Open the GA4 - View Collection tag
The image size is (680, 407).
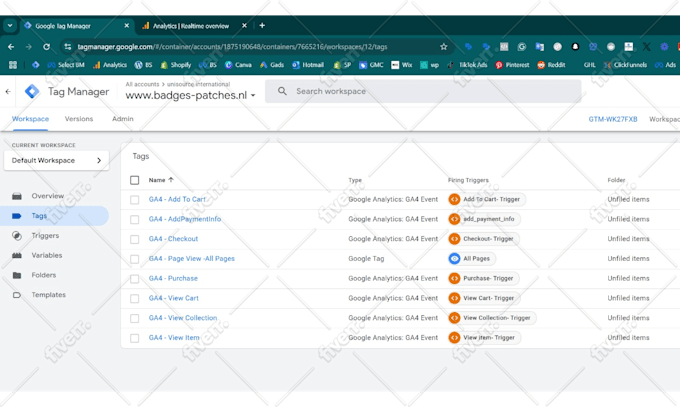click(183, 318)
